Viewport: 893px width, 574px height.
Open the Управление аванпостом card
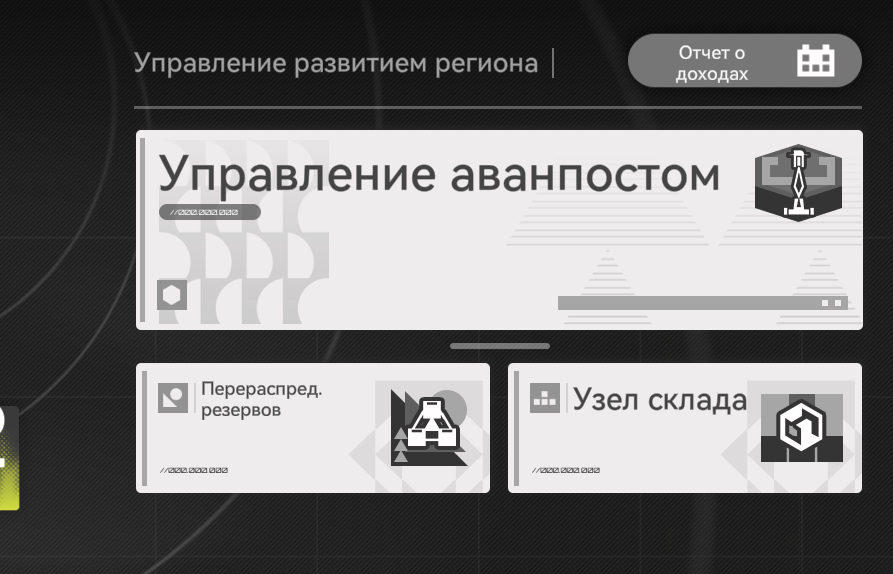tap(499, 230)
